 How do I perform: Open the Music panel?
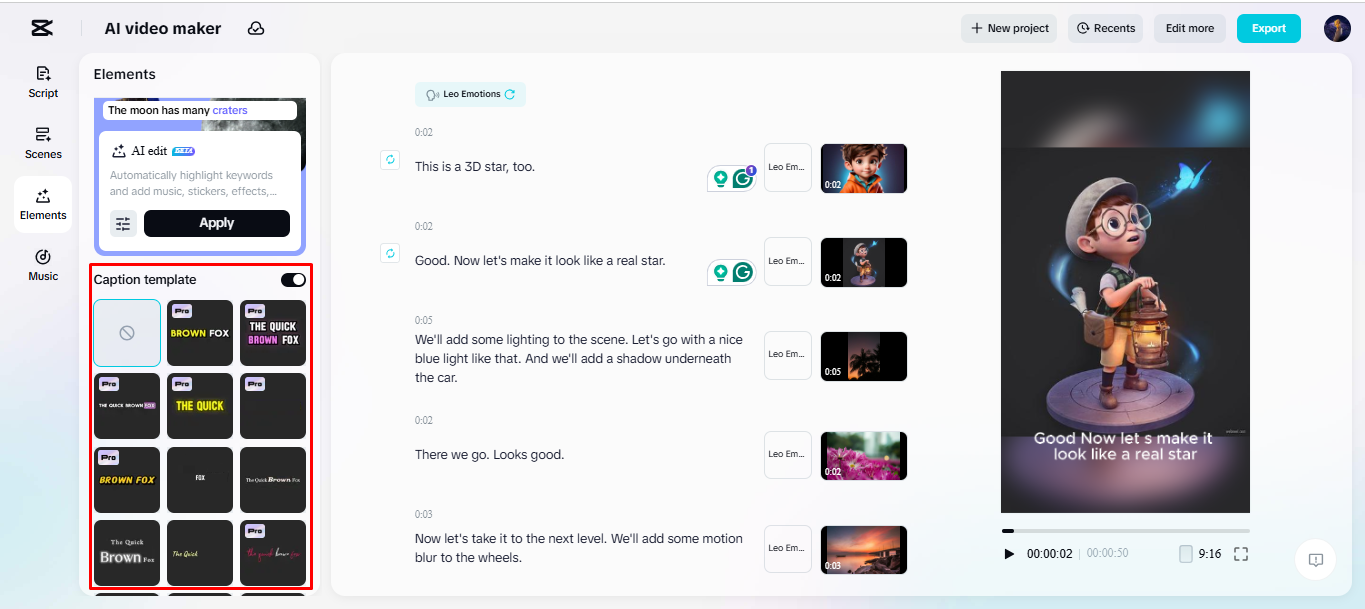click(x=42, y=264)
